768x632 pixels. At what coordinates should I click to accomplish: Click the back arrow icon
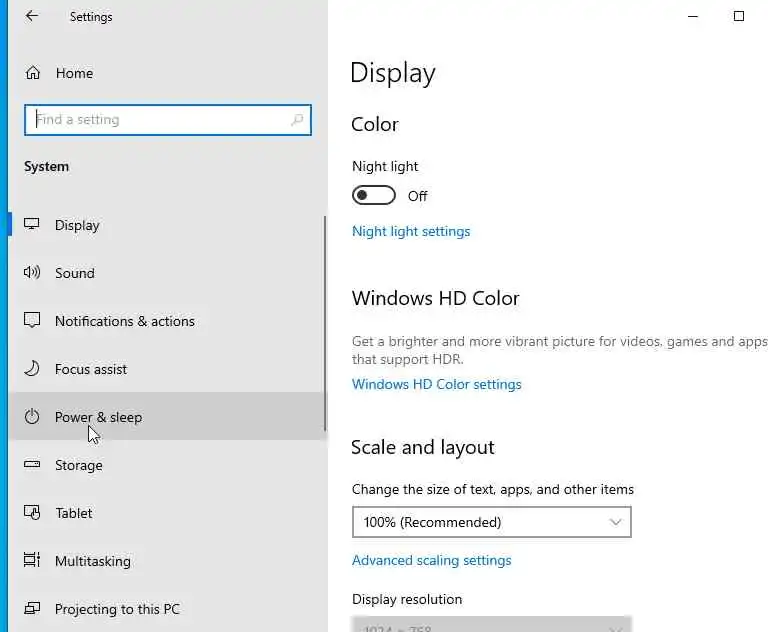[x=32, y=16]
